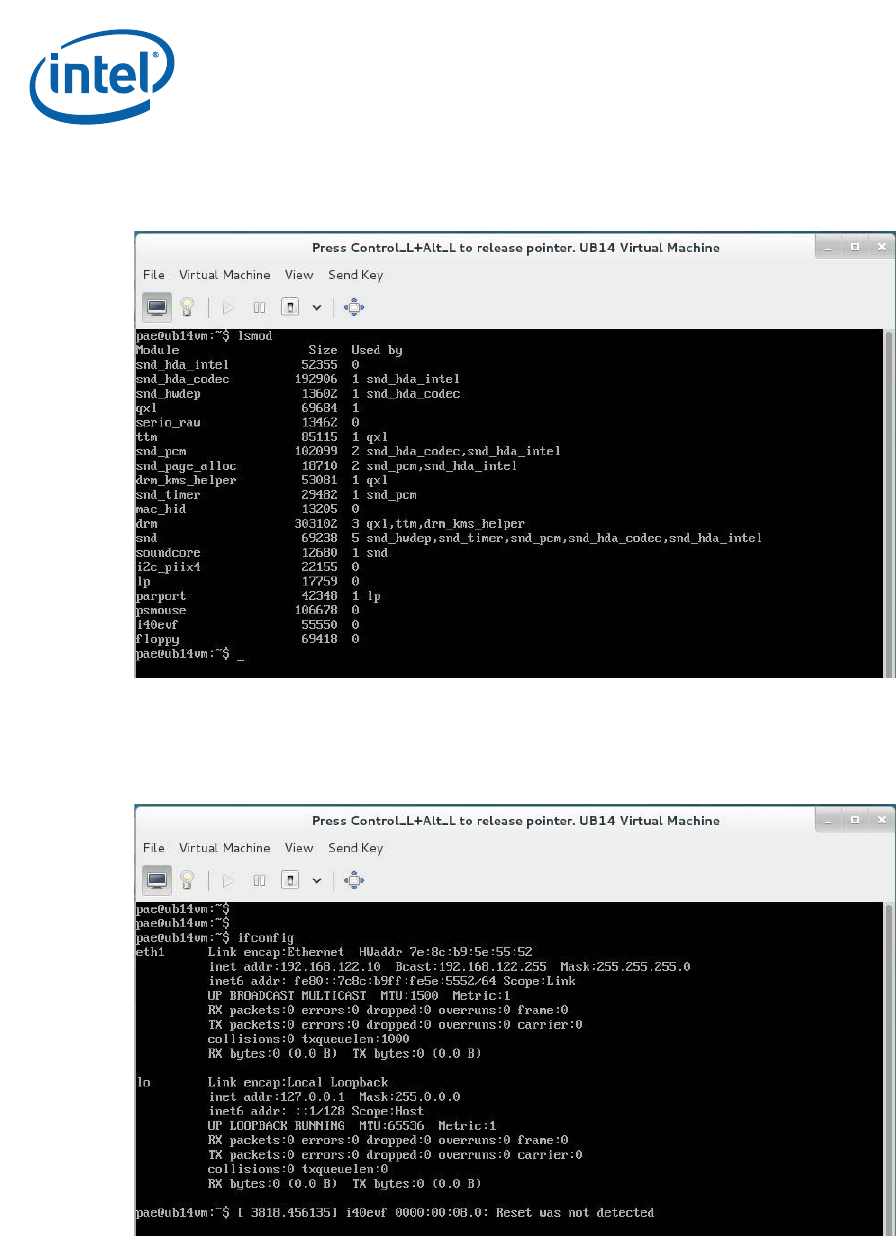Click the 'HWaddr 7e:8c:b9:5e:55:52' text

point(446,953)
